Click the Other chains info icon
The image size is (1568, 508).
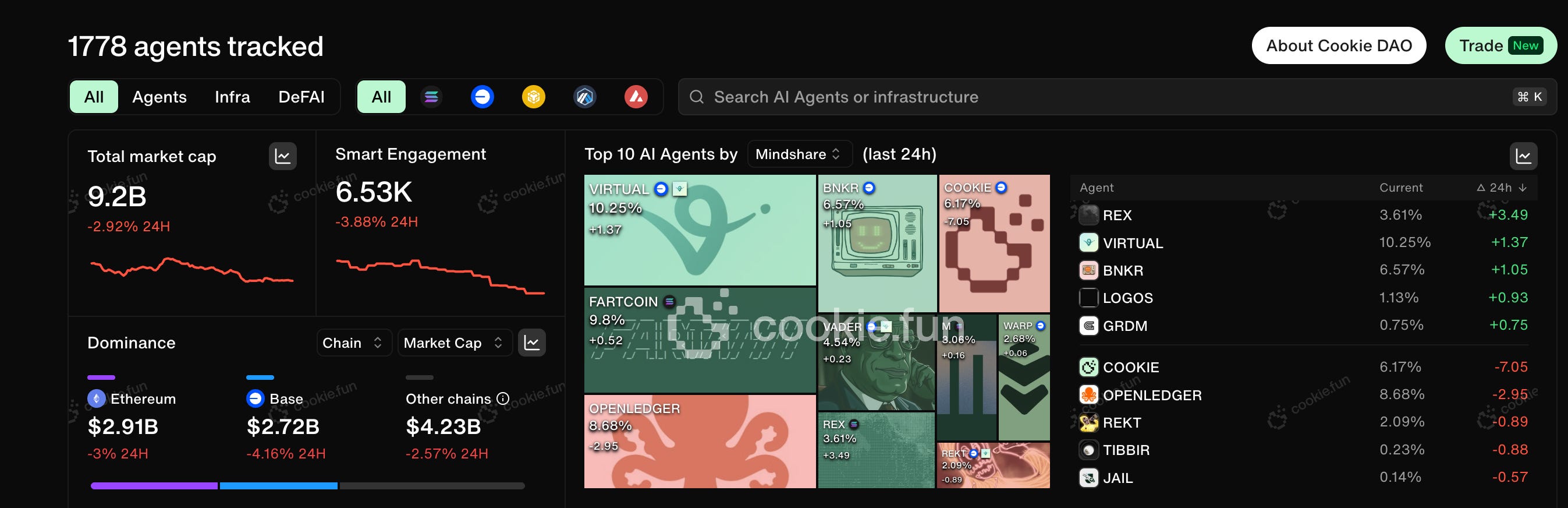coord(503,398)
